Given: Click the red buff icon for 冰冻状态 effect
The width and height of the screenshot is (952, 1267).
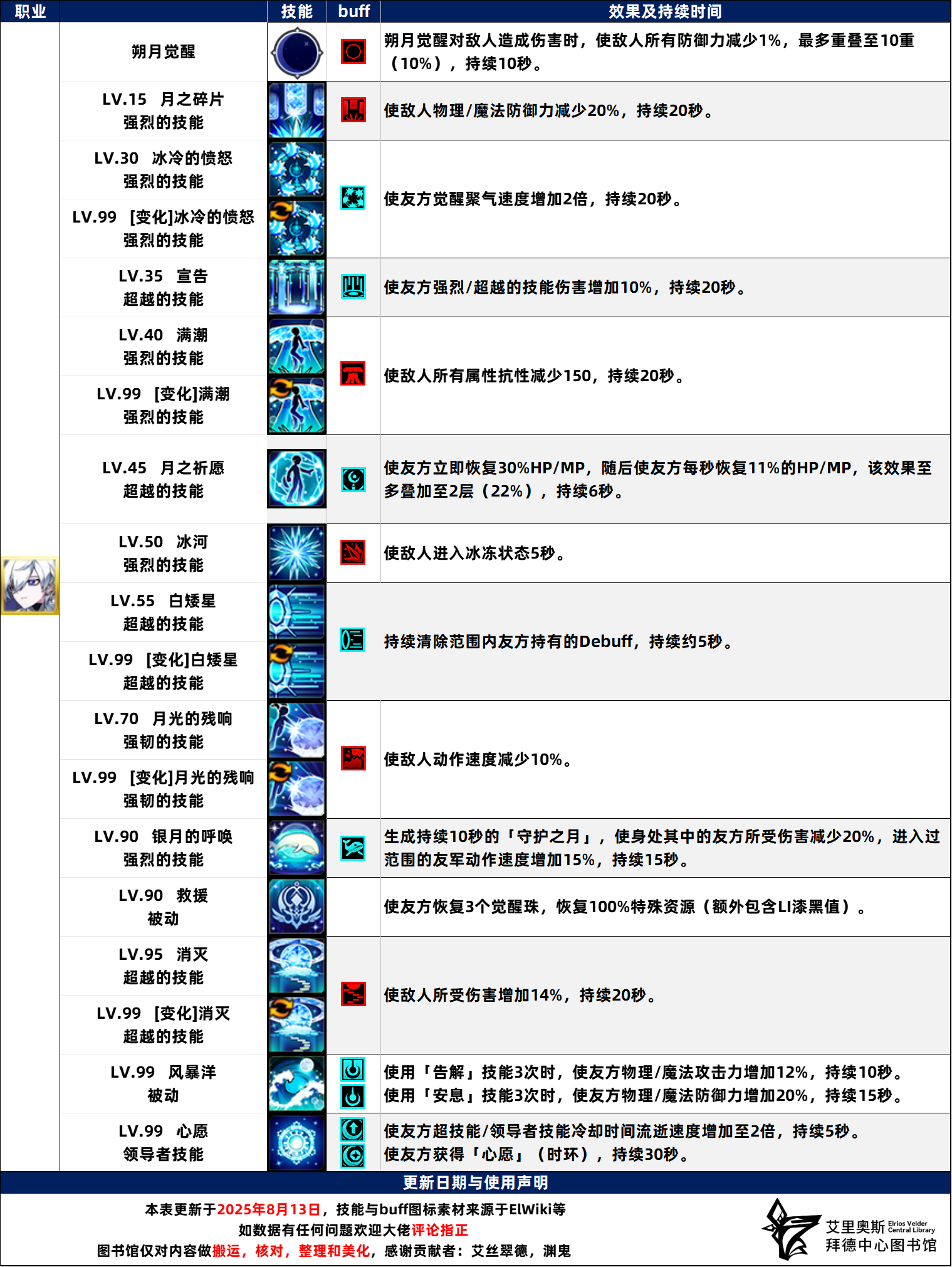Looking at the screenshot, I should pos(353,553).
